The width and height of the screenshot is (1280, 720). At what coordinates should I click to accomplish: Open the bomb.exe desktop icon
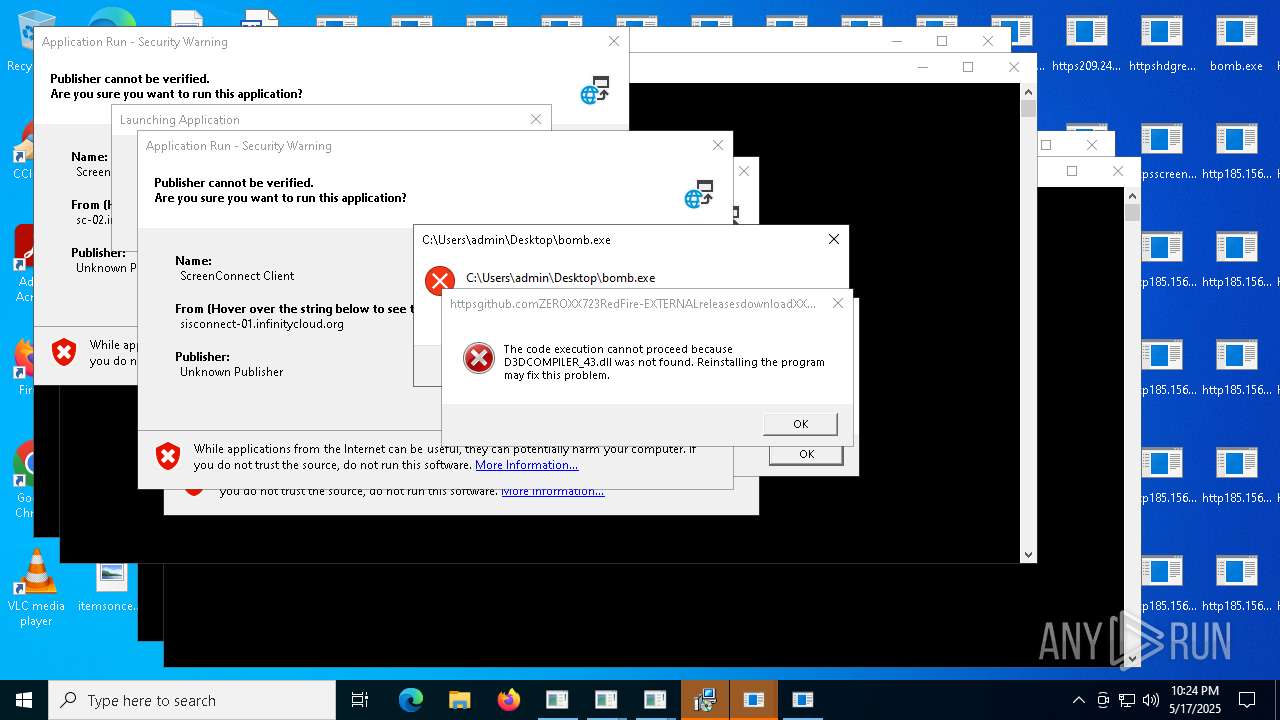click(1236, 44)
